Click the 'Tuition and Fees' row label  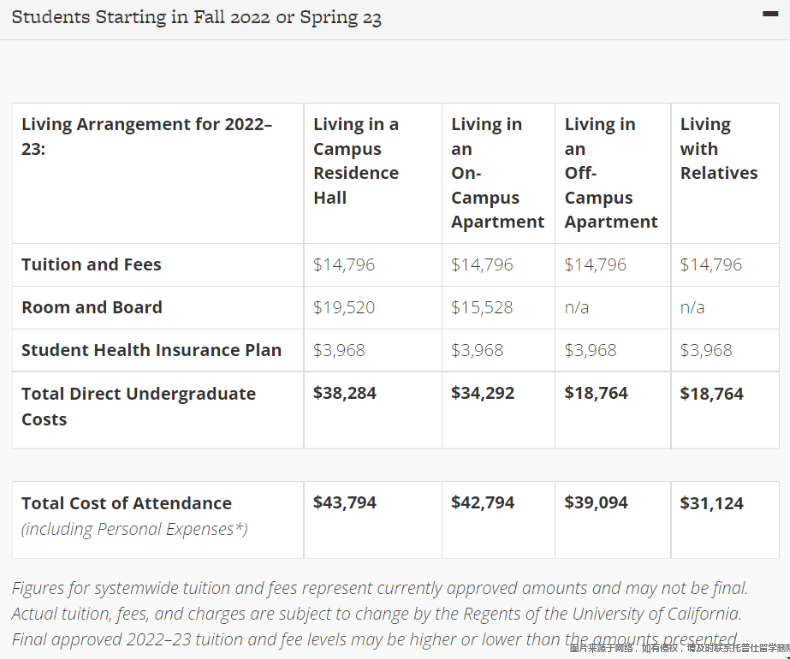pyautogui.click(x=91, y=265)
